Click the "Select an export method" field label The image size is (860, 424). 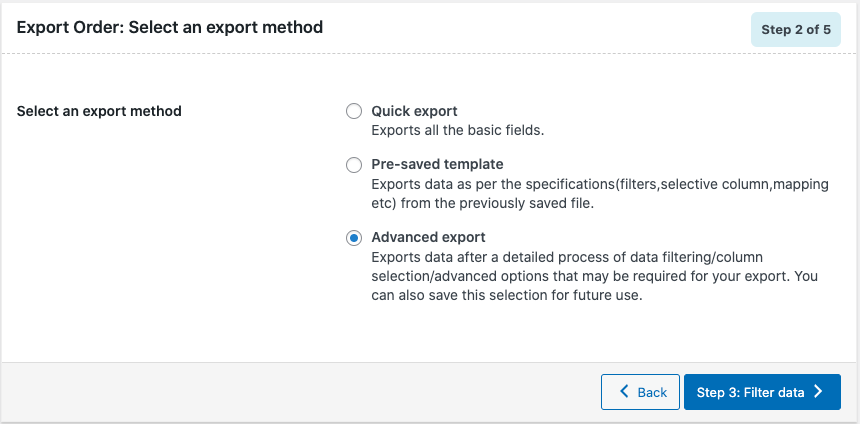tap(99, 111)
